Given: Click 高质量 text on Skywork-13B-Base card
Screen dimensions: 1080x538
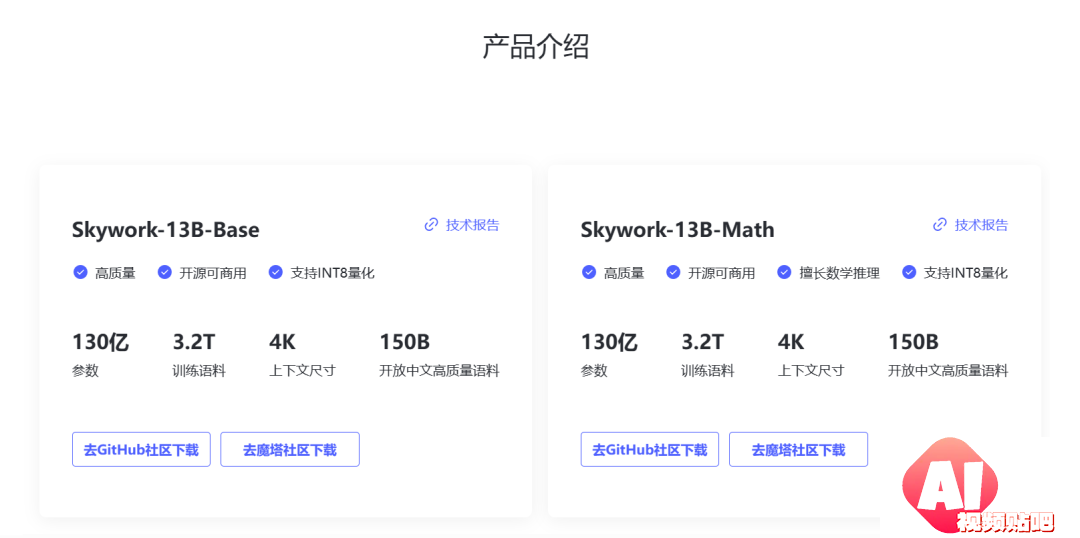Looking at the screenshot, I should click(x=115, y=273).
